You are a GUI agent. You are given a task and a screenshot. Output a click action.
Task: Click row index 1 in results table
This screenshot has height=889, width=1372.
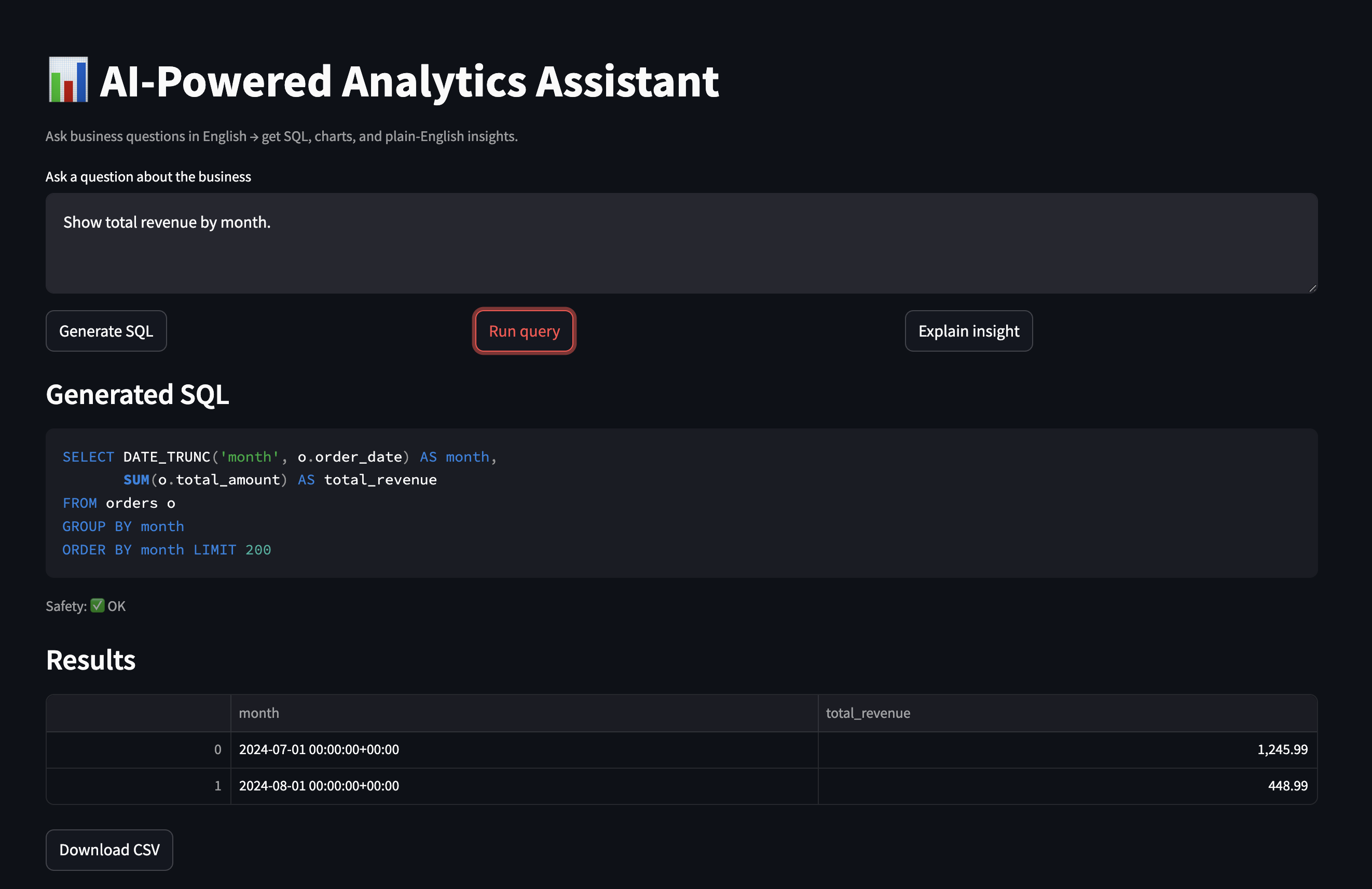pos(139,785)
